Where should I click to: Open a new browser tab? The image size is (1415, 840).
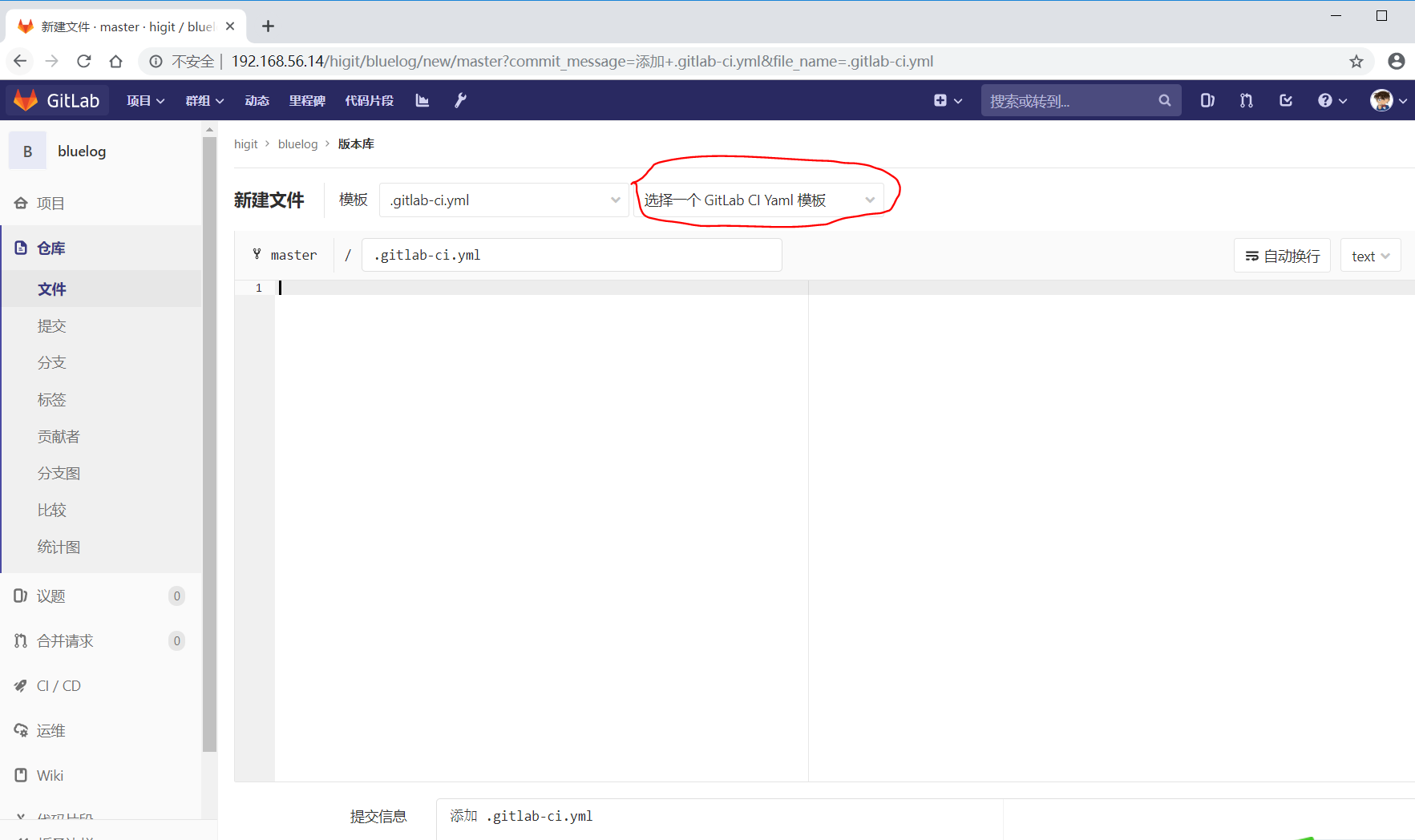(268, 26)
